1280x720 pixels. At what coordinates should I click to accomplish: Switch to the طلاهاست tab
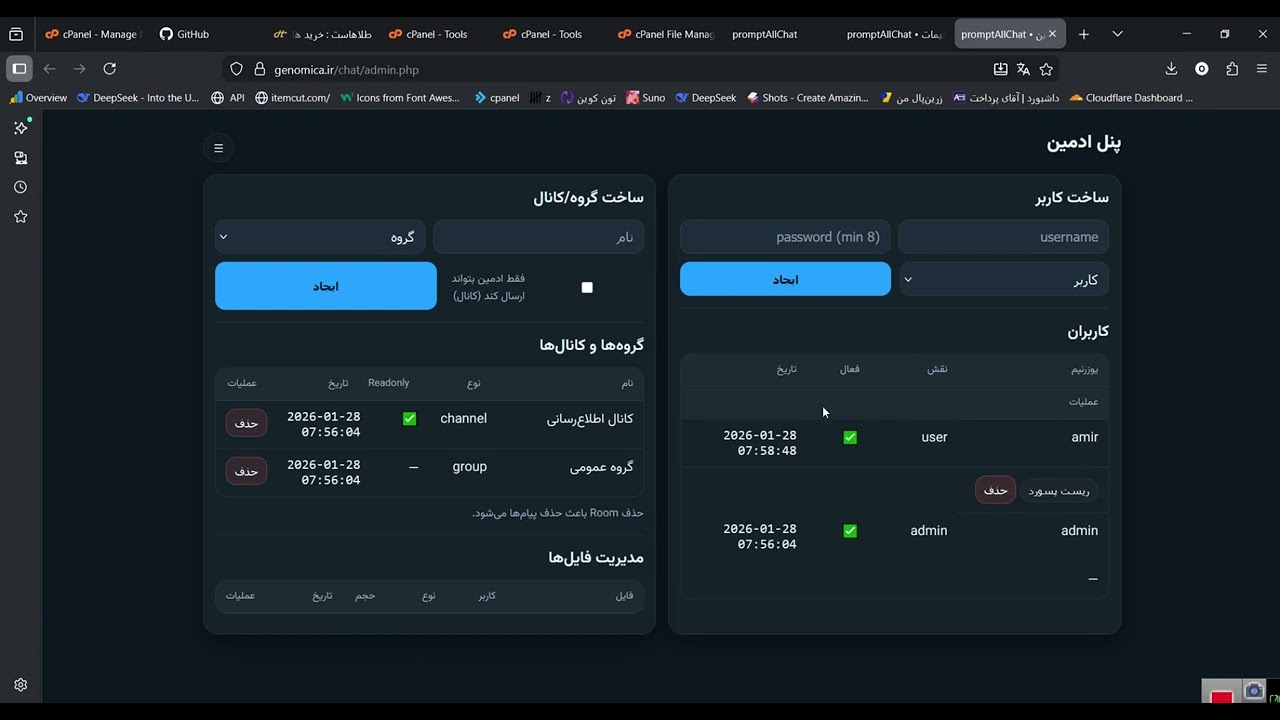coord(322,34)
